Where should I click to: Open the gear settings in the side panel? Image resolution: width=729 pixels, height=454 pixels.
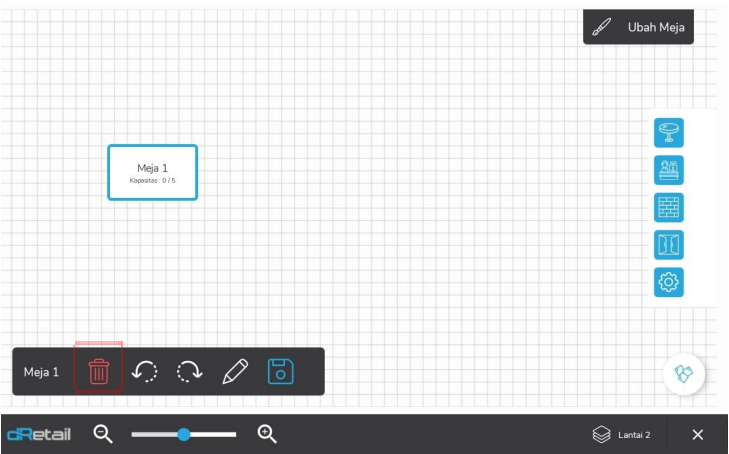(668, 282)
